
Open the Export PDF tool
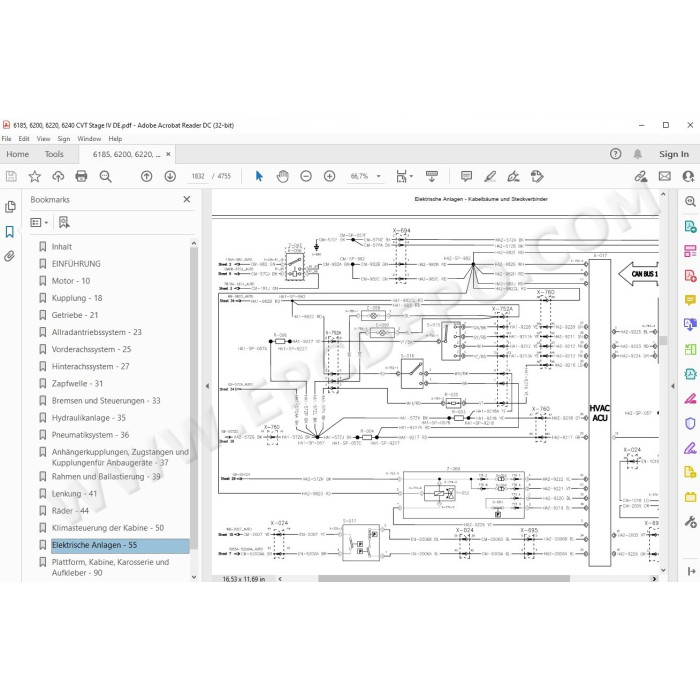(690, 226)
